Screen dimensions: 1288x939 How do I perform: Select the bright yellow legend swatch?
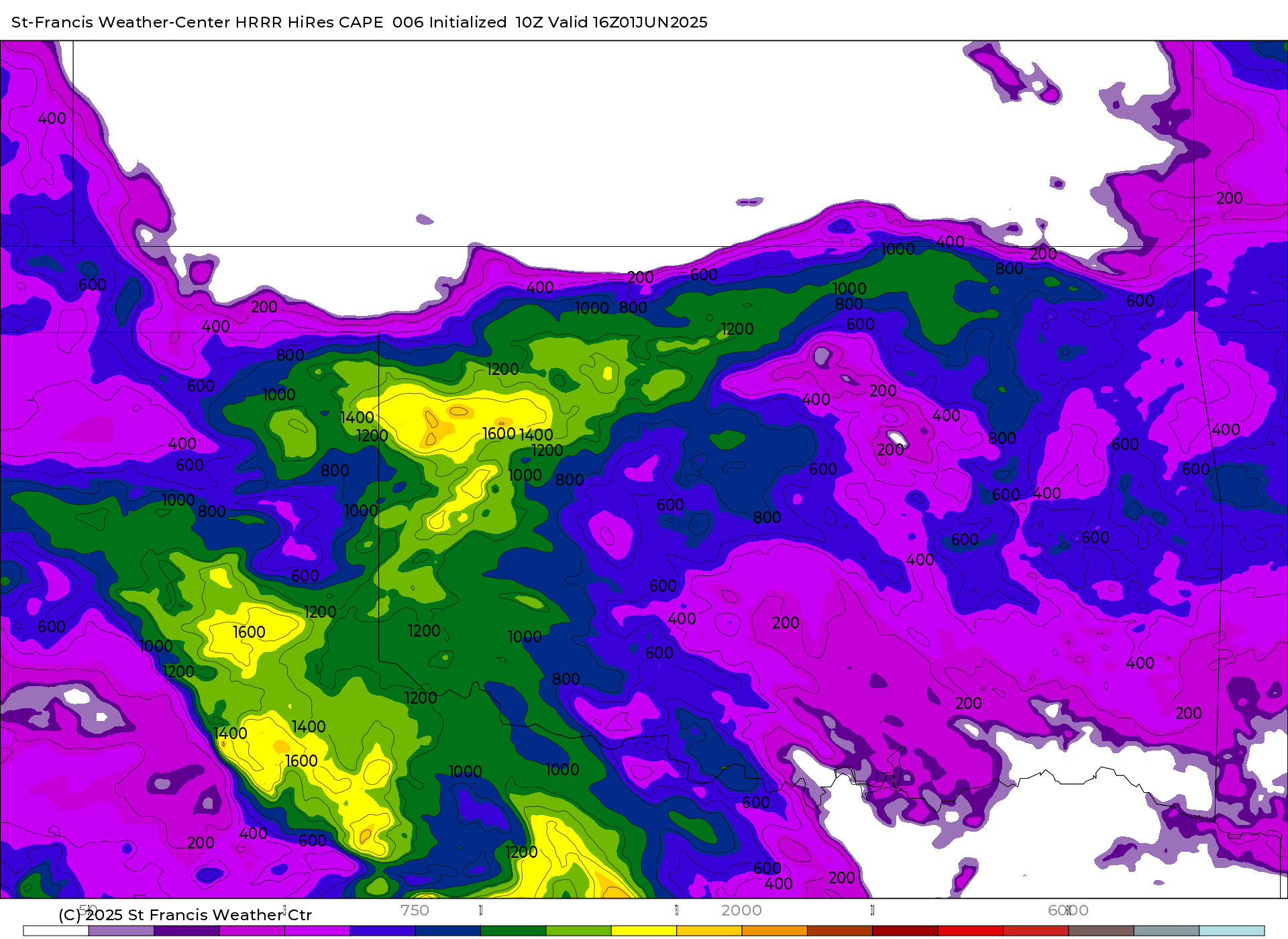tap(644, 931)
